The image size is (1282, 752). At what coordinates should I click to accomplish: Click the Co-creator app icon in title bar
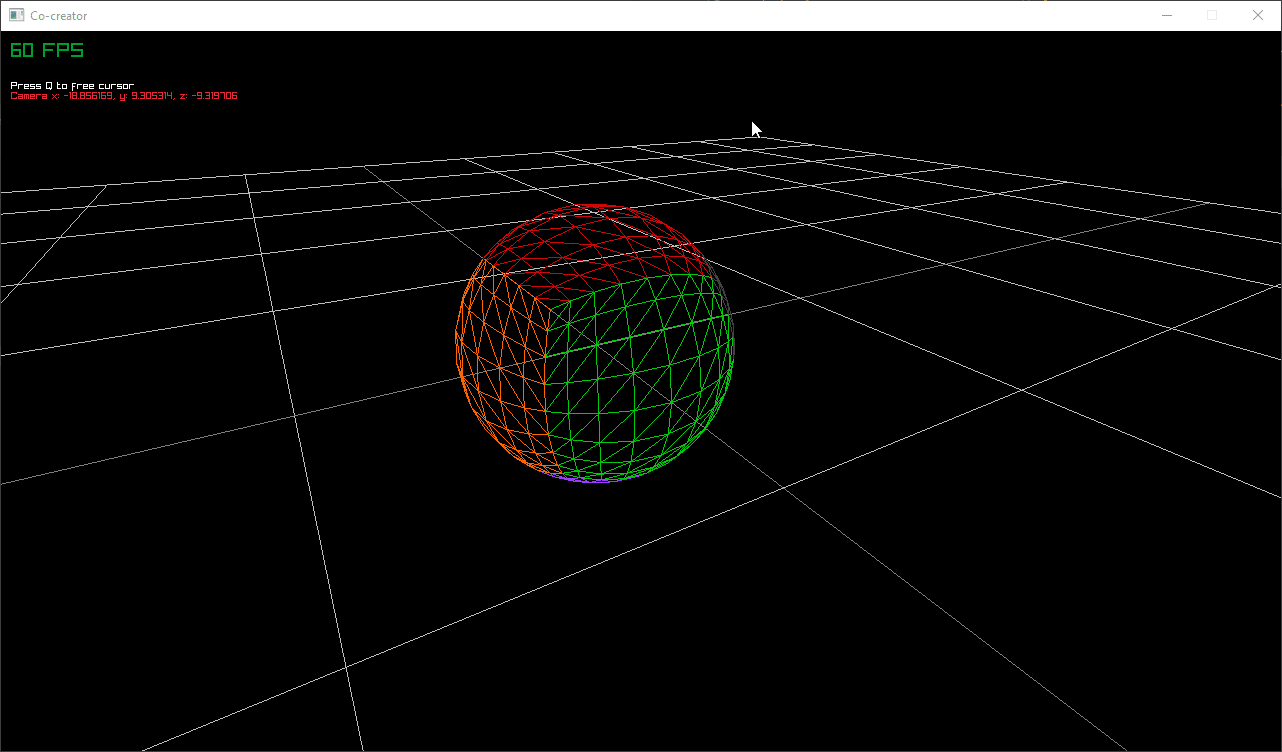point(16,15)
